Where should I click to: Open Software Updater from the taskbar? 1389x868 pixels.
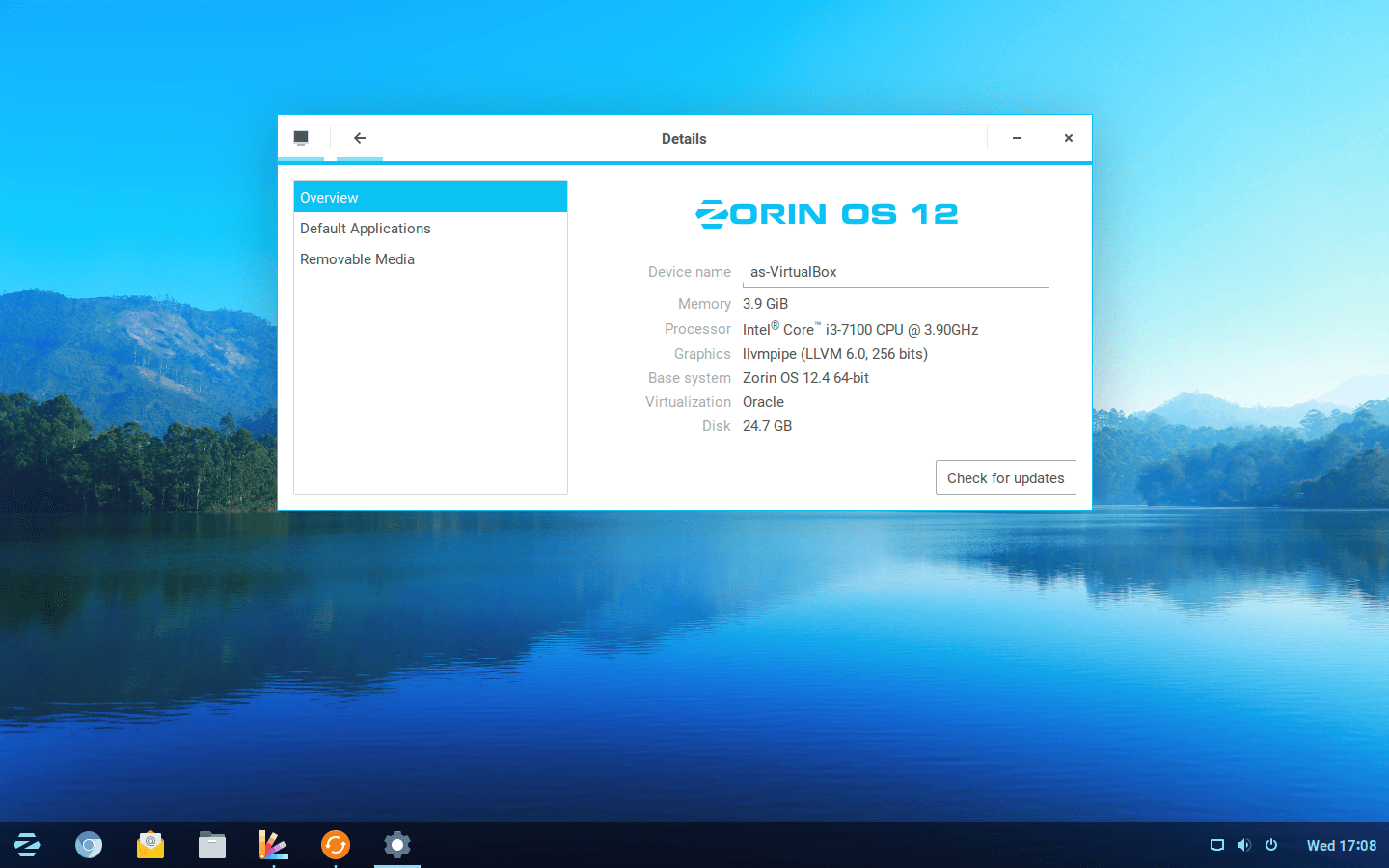(336, 846)
